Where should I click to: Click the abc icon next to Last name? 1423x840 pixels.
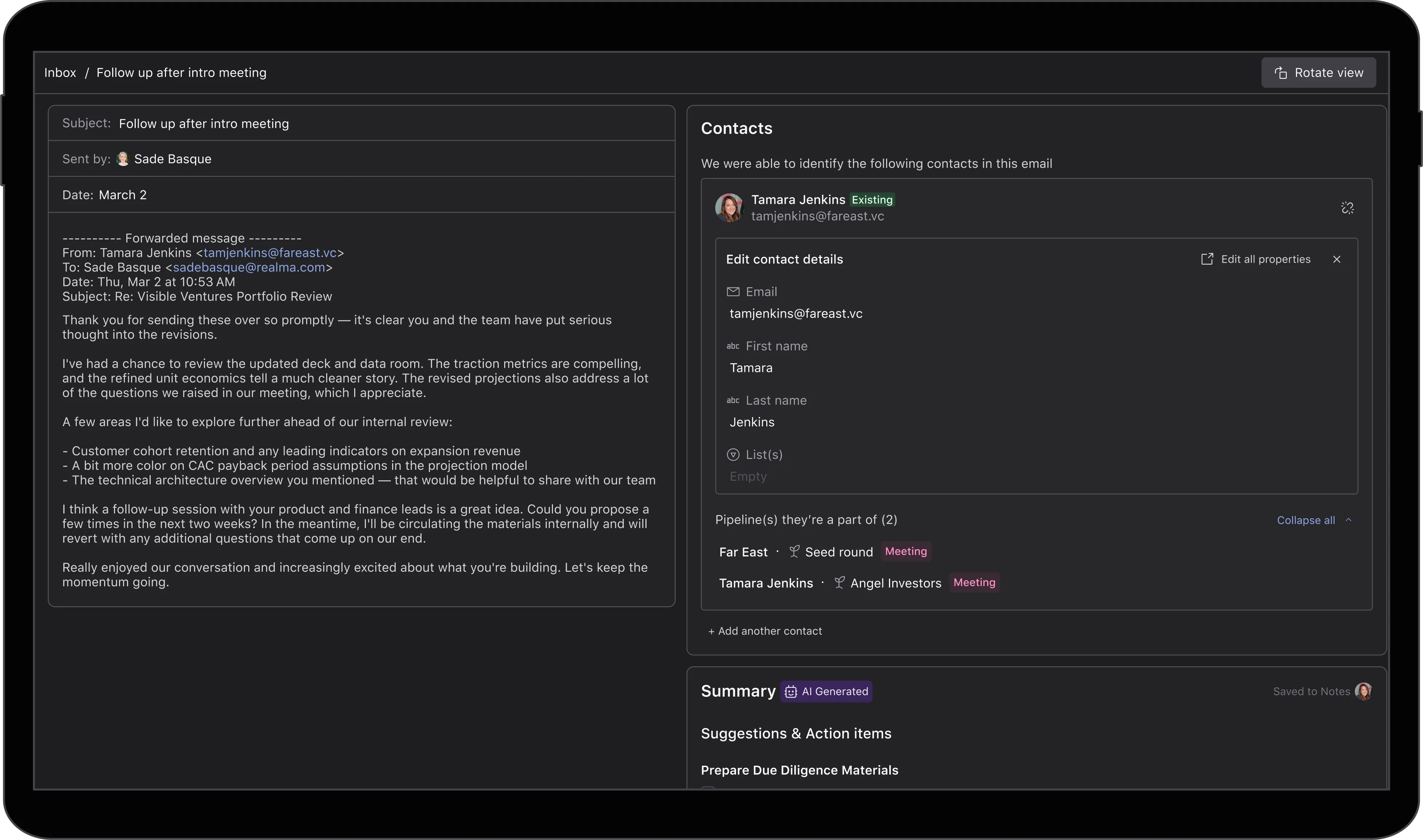pos(733,400)
